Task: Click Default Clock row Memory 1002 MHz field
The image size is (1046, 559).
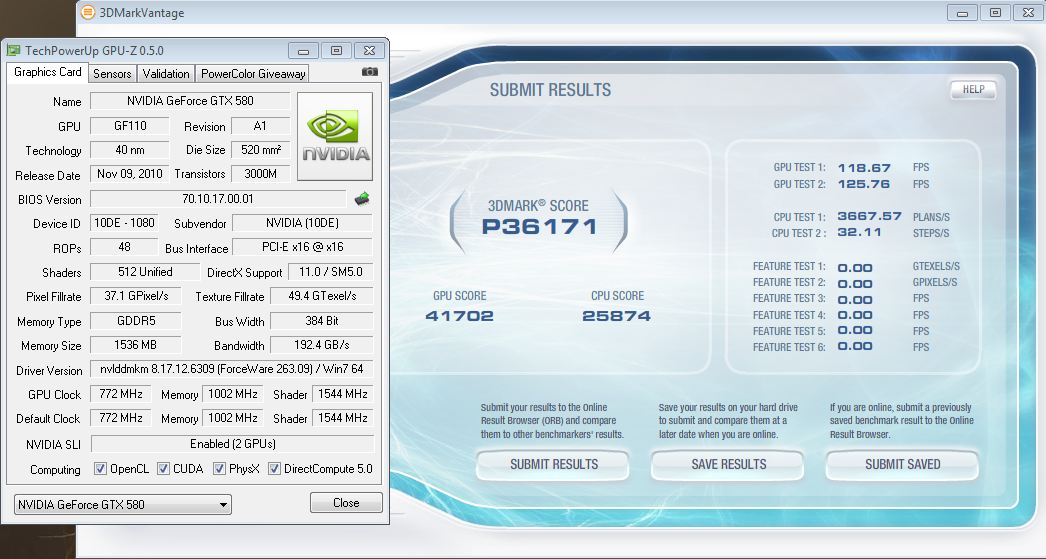Action: [x=233, y=418]
